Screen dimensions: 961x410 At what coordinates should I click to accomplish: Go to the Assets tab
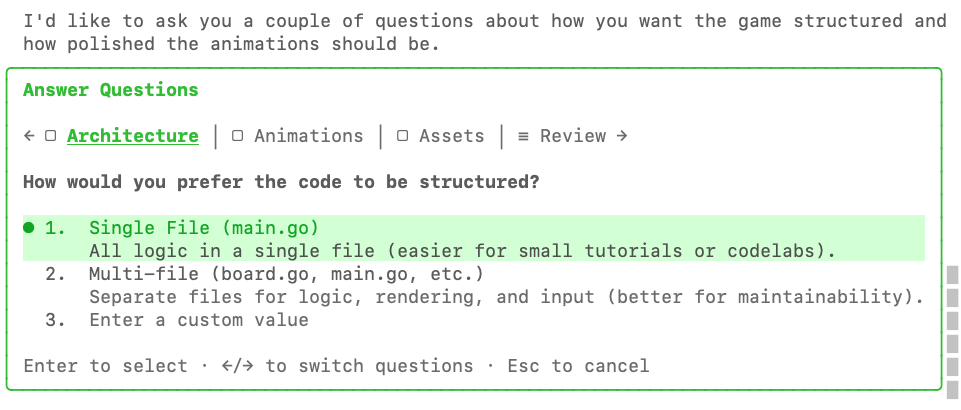pos(451,136)
